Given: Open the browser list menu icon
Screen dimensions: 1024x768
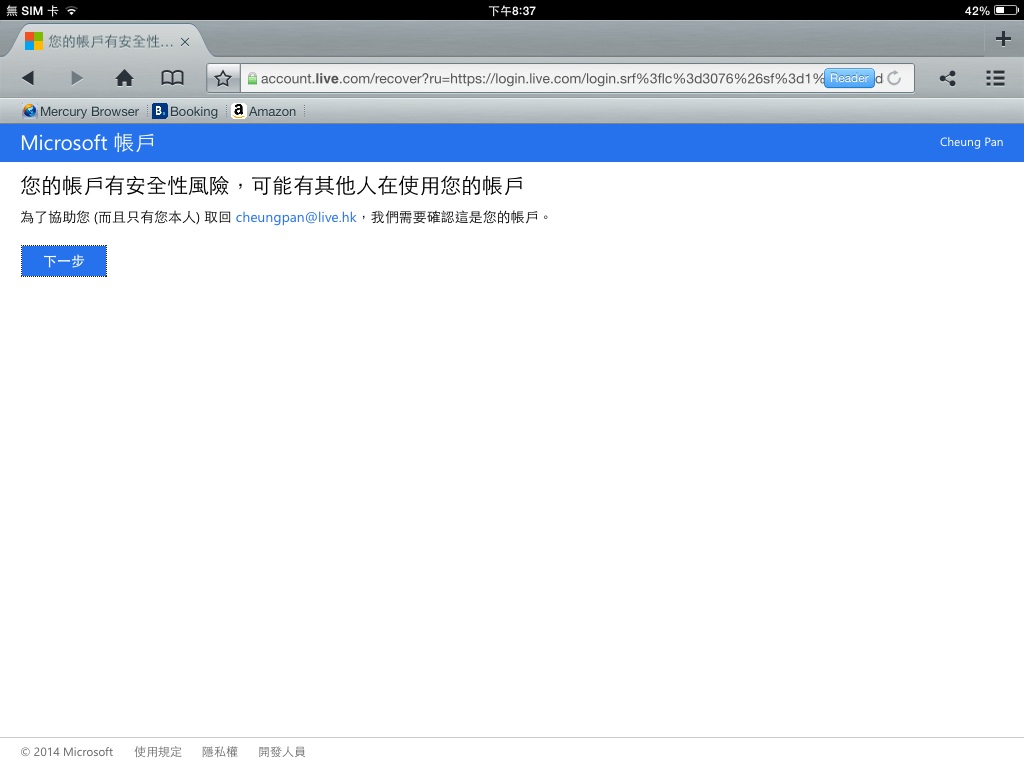Looking at the screenshot, I should 995,78.
